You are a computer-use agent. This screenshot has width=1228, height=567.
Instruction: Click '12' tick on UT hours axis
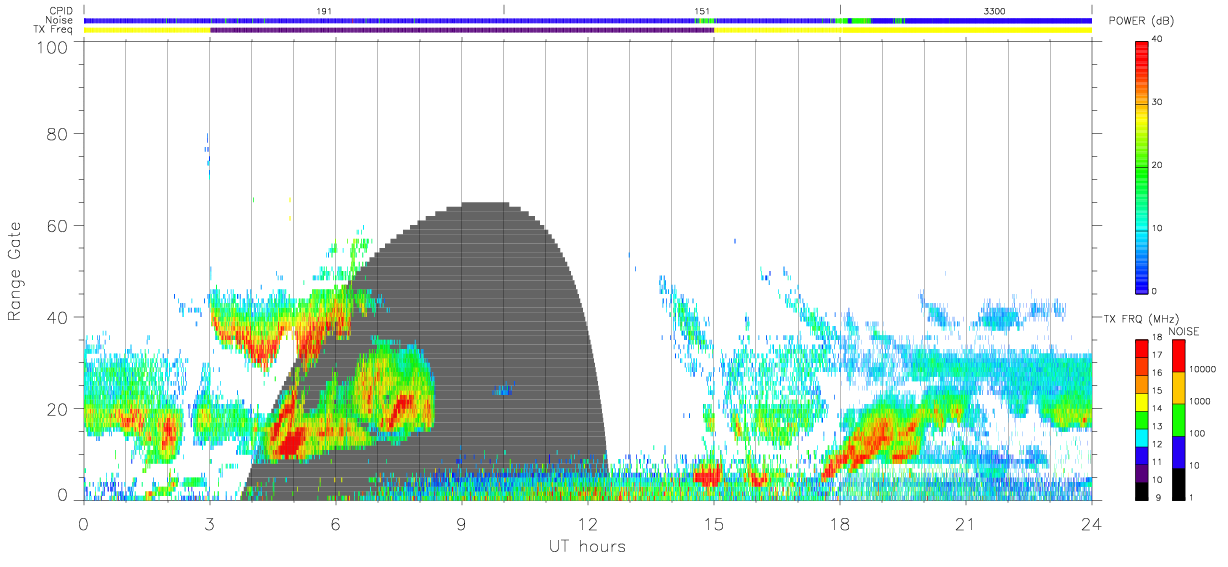[x=588, y=523]
